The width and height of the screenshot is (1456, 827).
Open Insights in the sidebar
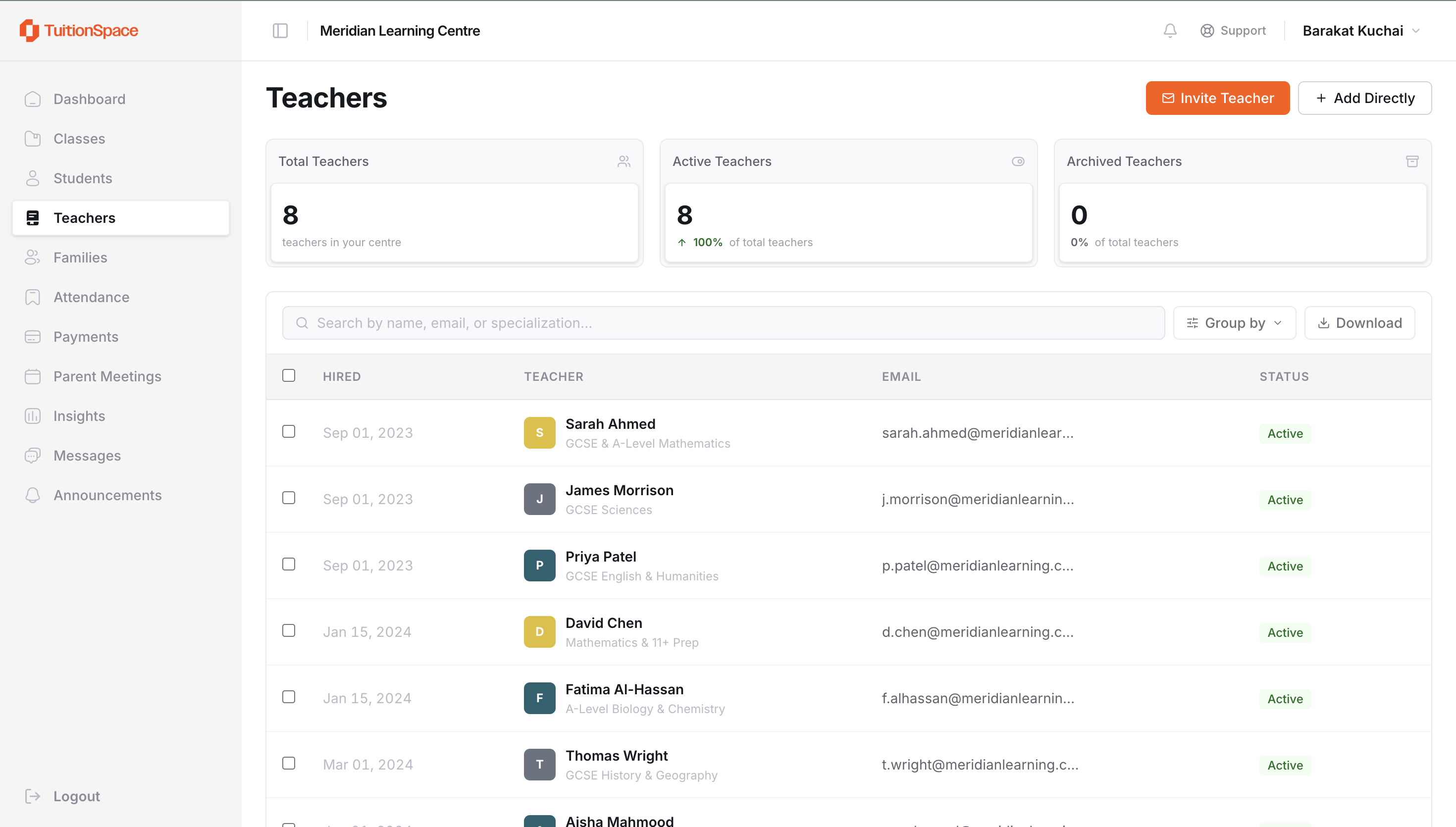[120, 416]
